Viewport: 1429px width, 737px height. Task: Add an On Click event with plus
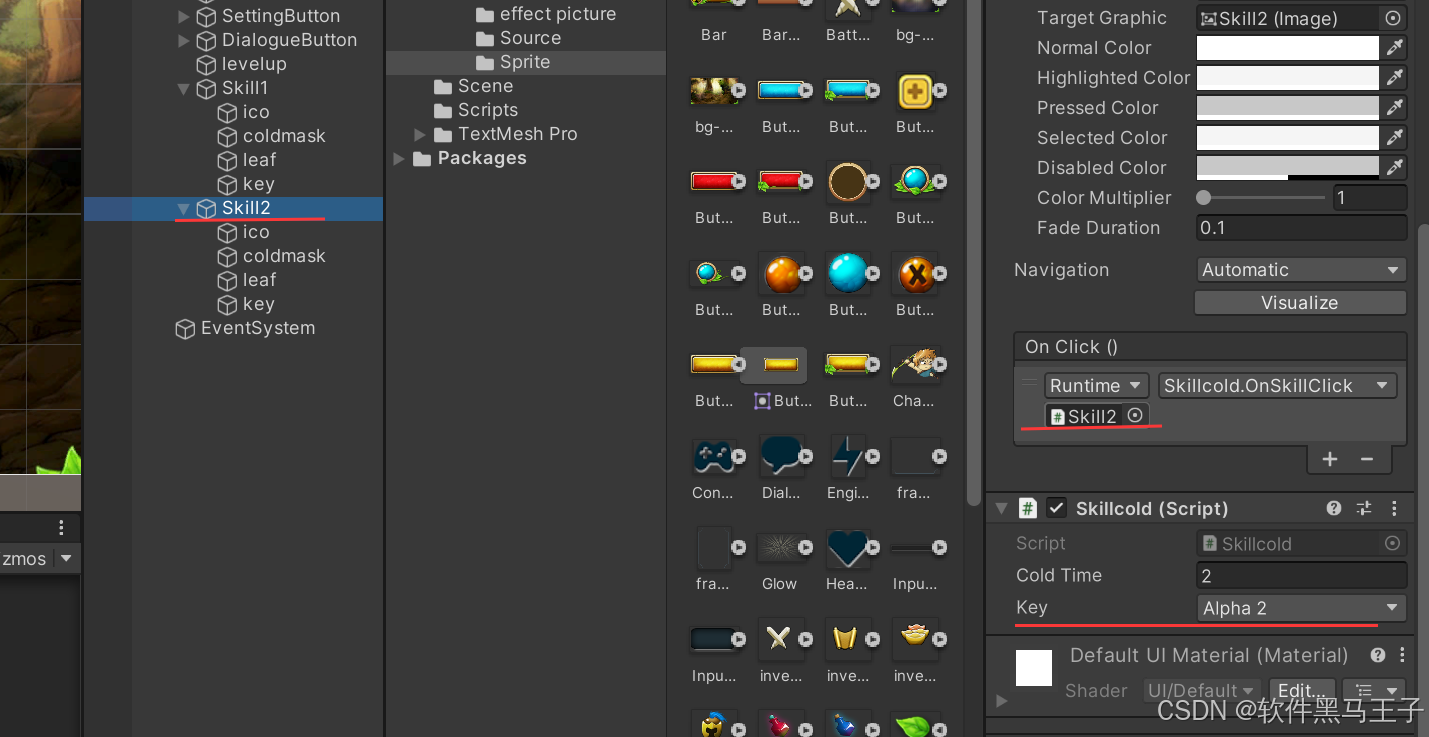point(1330,459)
